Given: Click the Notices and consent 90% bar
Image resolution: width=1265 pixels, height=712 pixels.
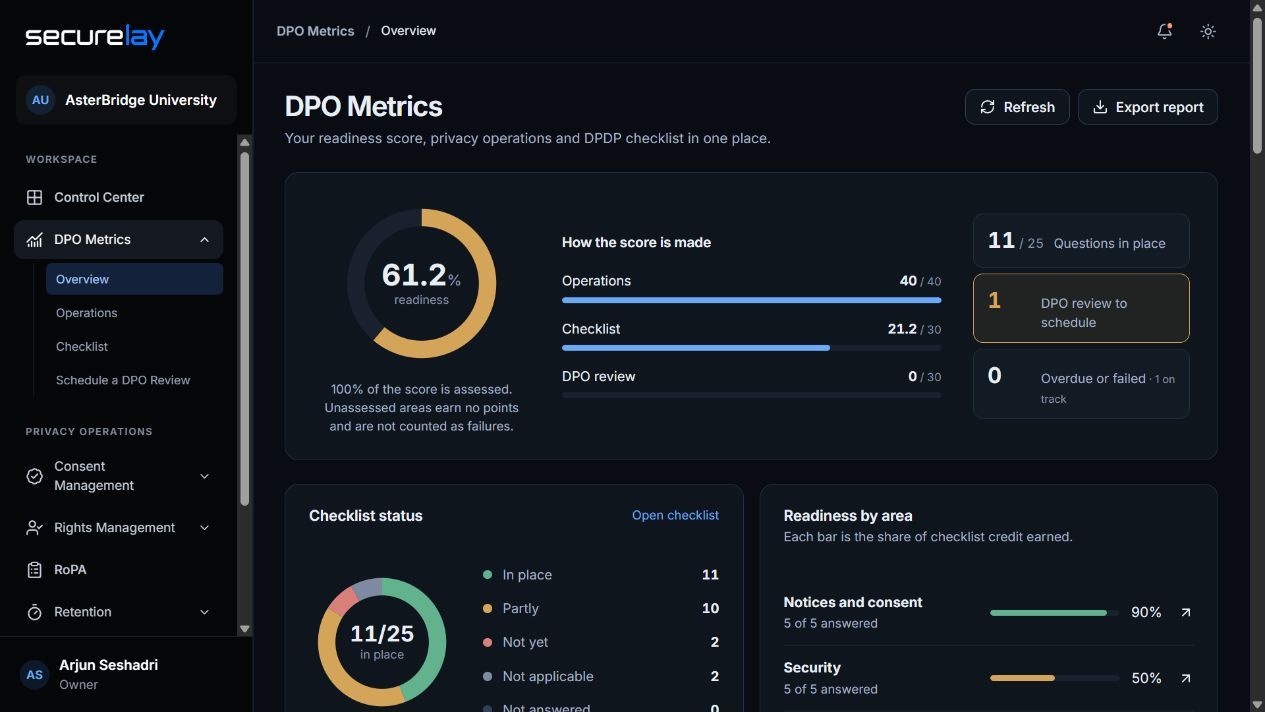Looking at the screenshot, I should click(1054, 612).
